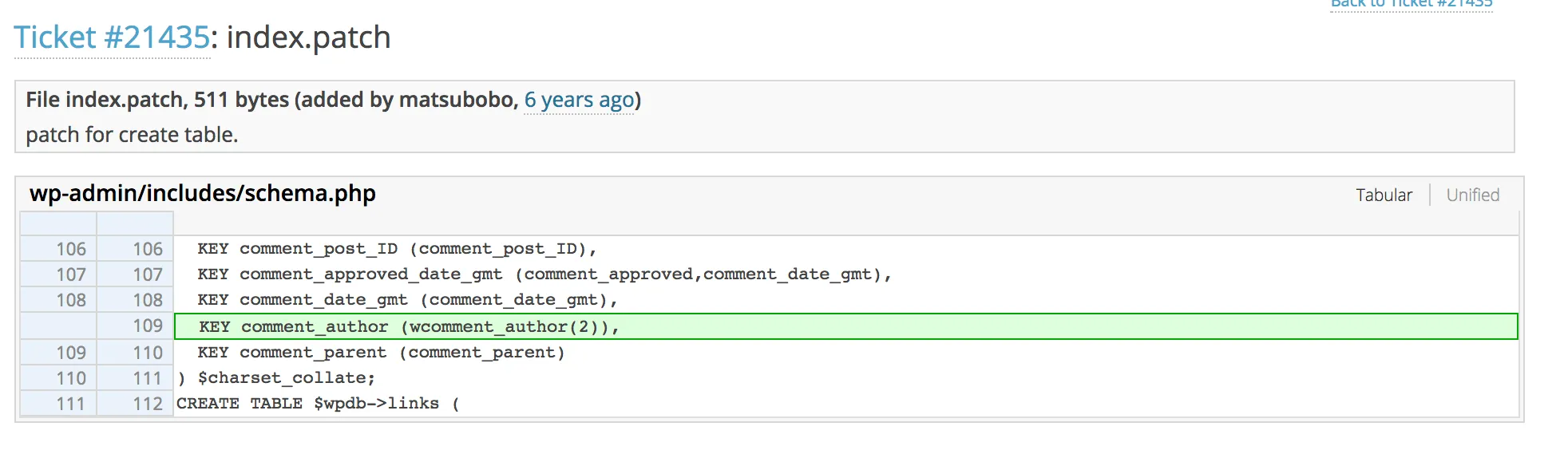The image size is (1568, 450).
Task: Click old line number 106 in left column
Action: [x=71, y=249]
